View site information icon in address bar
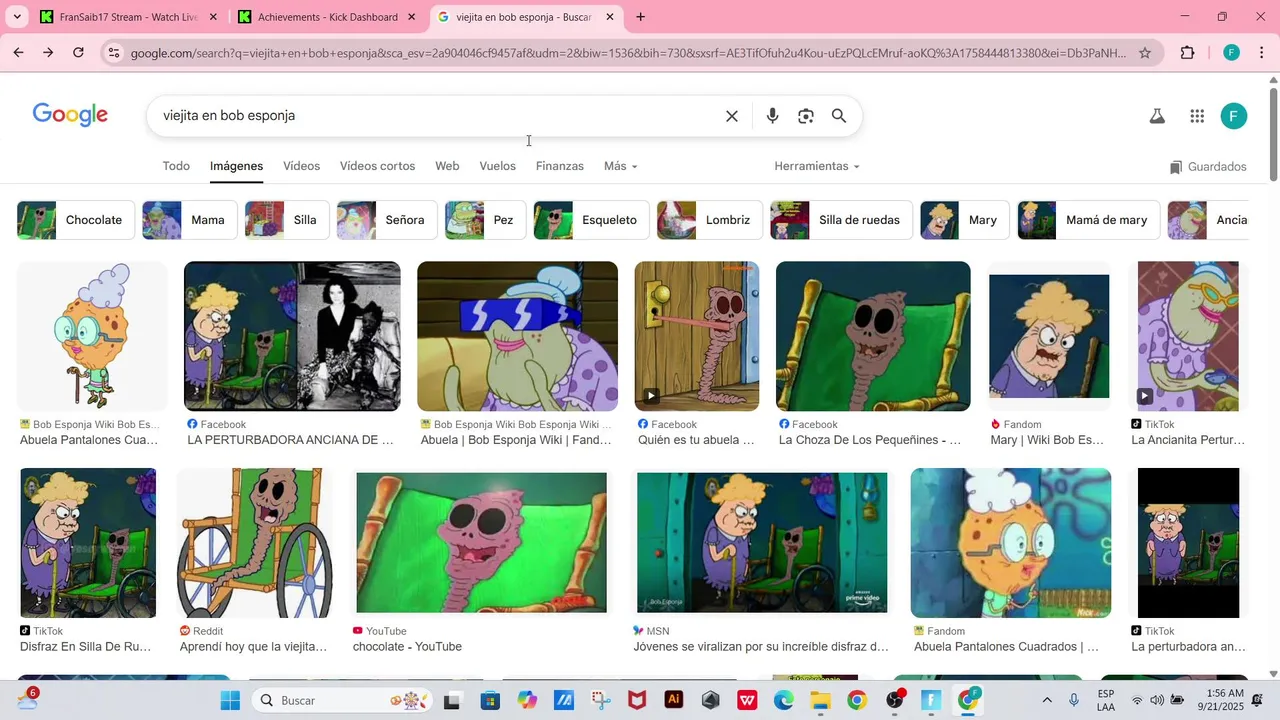1280x720 pixels. pos(113,53)
